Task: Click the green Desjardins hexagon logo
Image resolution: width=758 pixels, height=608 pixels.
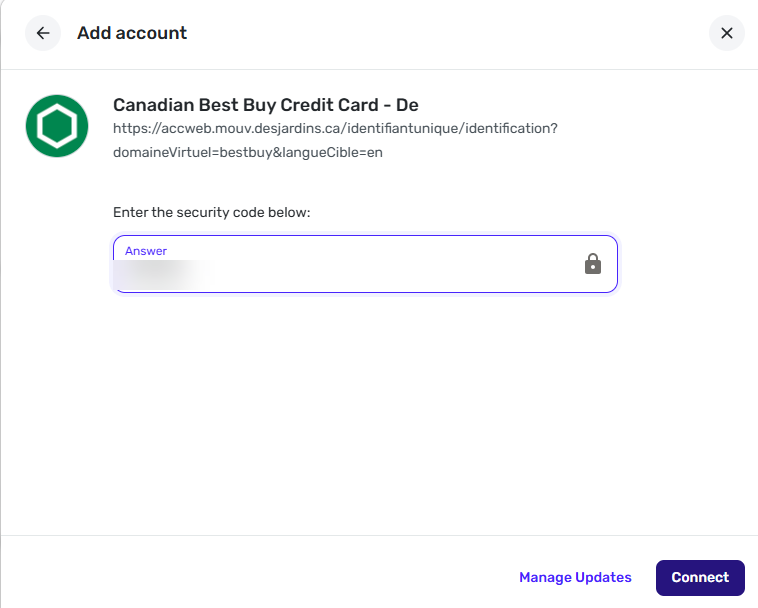Action: click(57, 126)
